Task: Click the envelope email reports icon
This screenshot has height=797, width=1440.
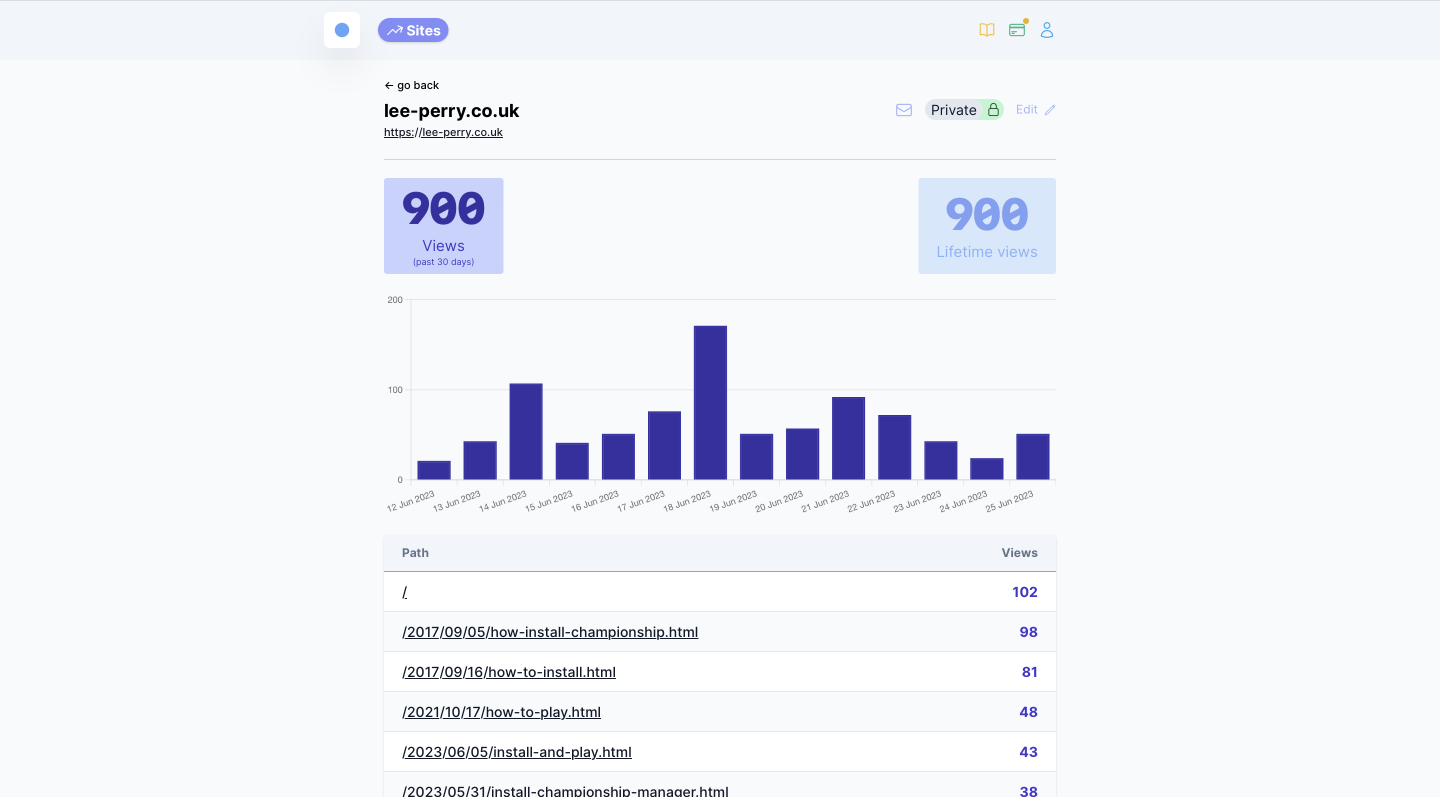Action: point(904,110)
